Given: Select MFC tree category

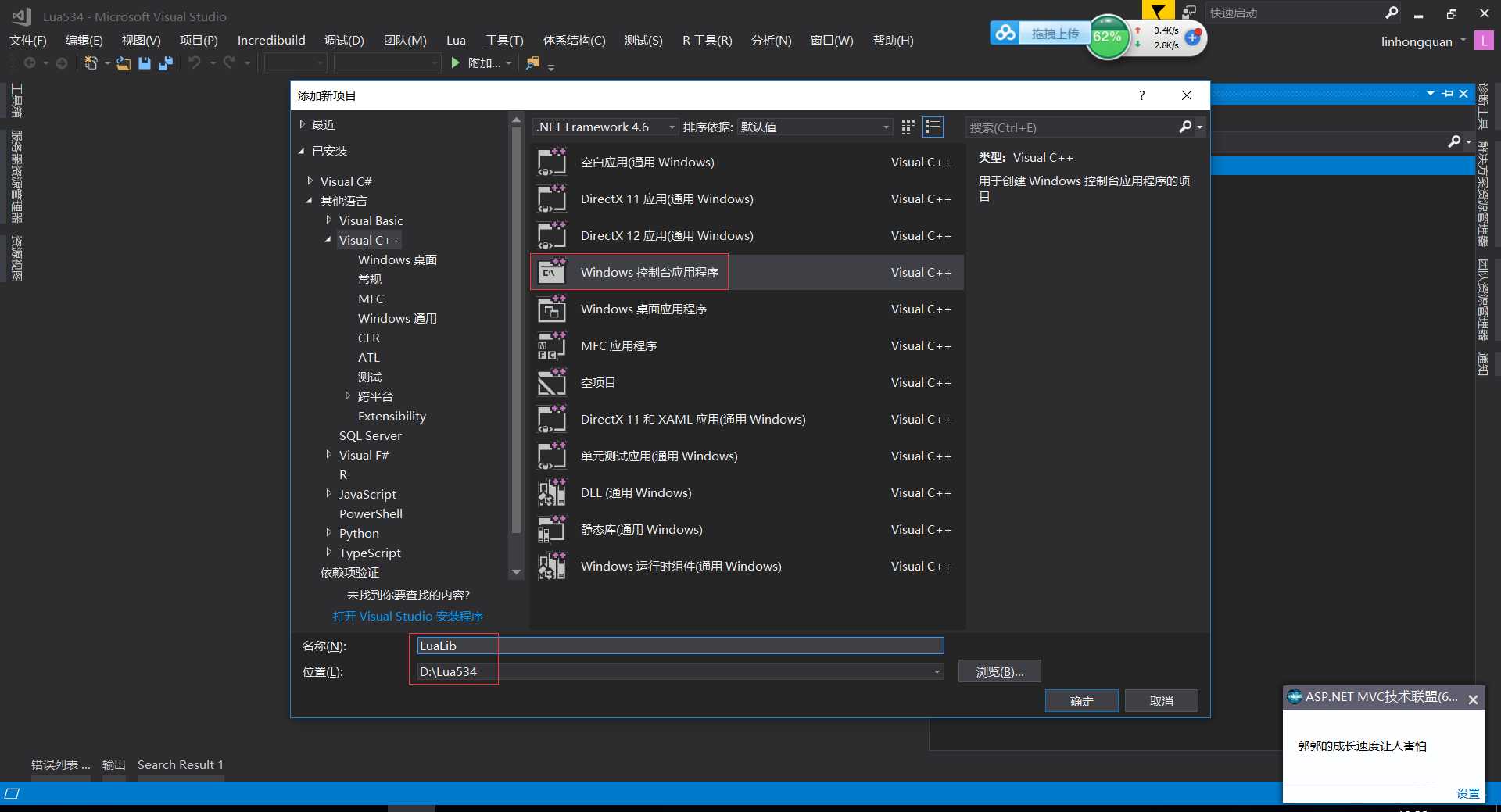Looking at the screenshot, I should coord(371,299).
